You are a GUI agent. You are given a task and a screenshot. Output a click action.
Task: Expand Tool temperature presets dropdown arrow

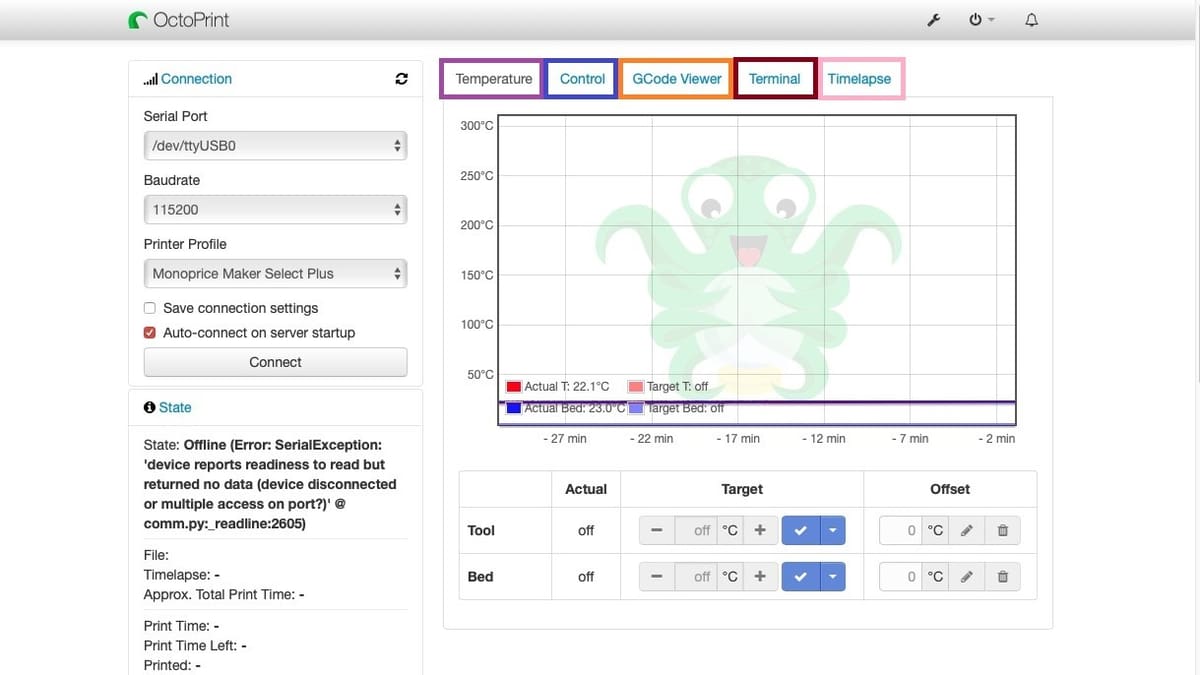click(832, 531)
